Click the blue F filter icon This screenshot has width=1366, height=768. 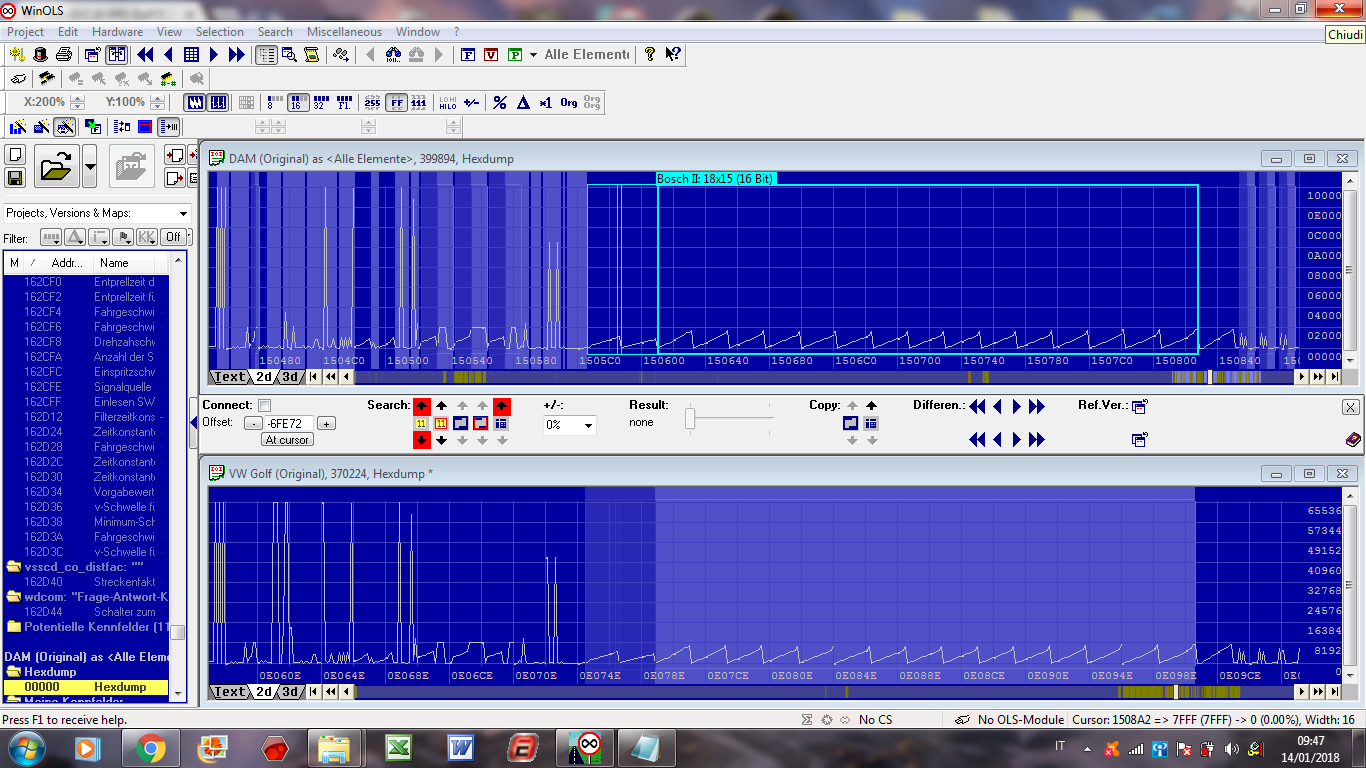click(467, 54)
